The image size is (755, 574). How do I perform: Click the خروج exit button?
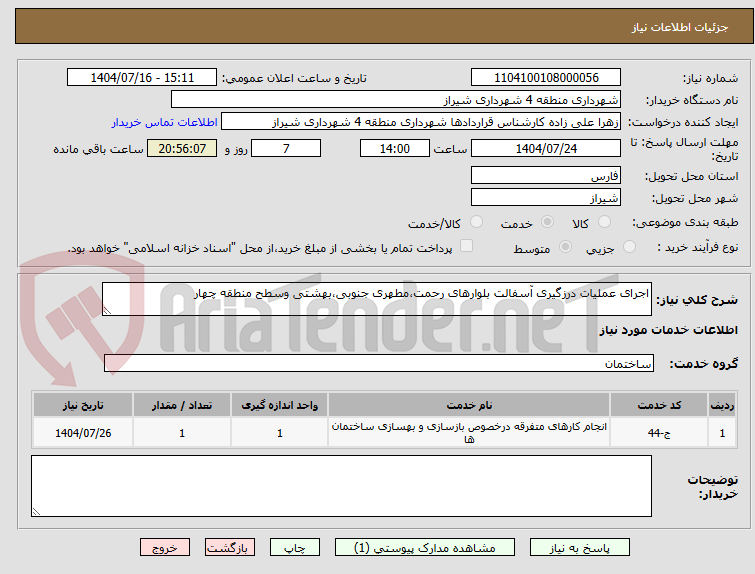click(x=165, y=548)
